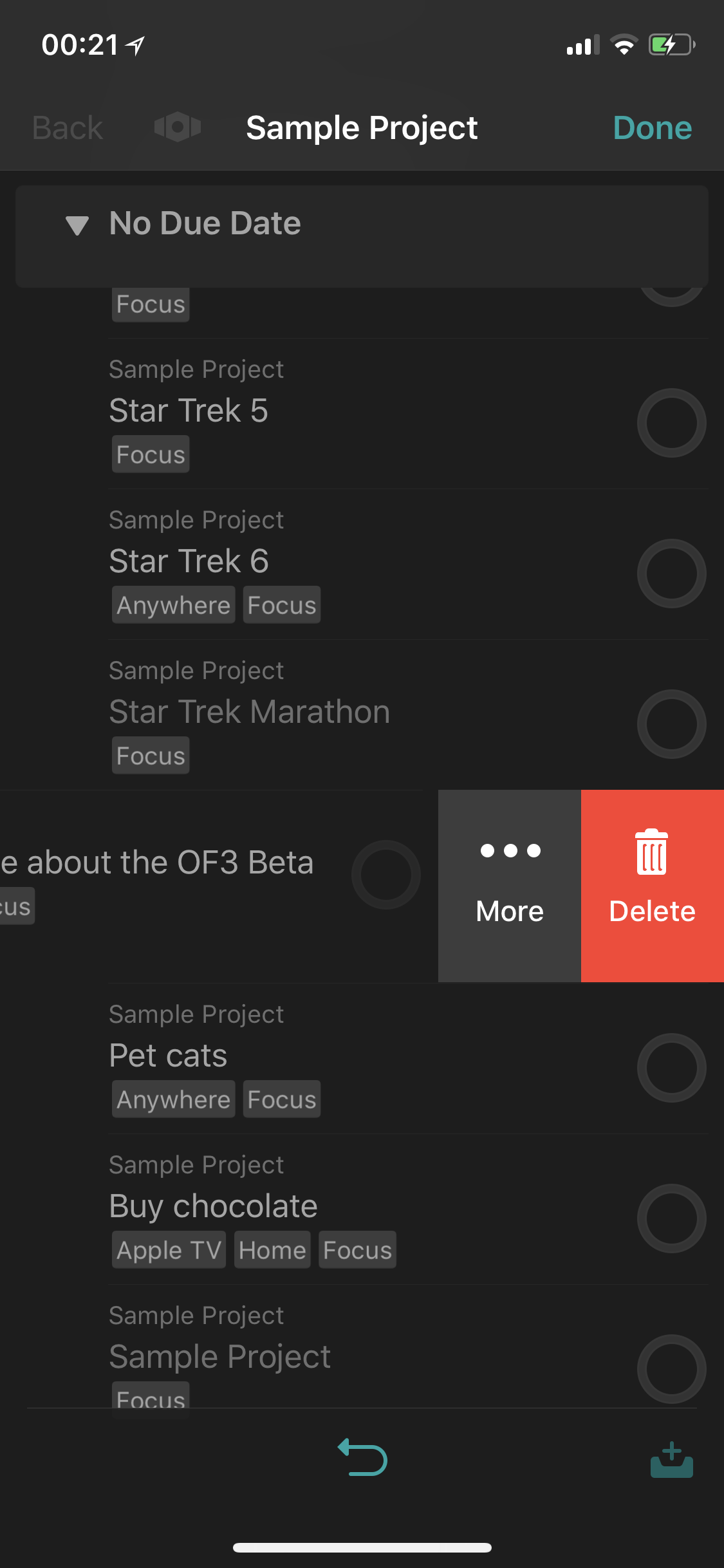This screenshot has height=1568, width=724.
Task: Tap the red trash Delete action
Action: (x=652, y=886)
